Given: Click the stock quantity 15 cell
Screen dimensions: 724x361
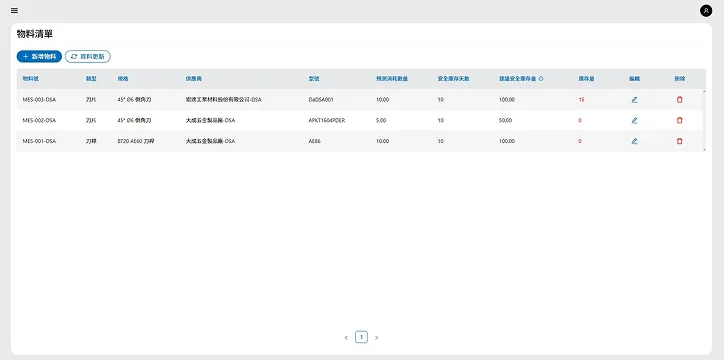Looking at the screenshot, I should click(x=581, y=100).
